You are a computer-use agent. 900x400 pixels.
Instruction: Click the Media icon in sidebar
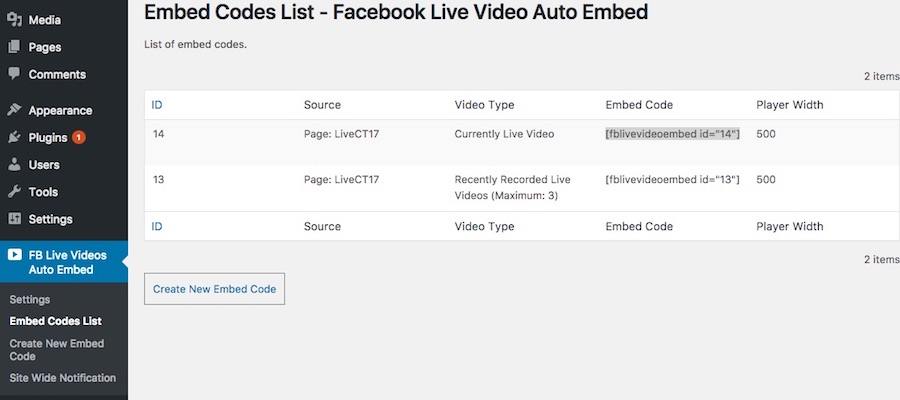tap(14, 20)
